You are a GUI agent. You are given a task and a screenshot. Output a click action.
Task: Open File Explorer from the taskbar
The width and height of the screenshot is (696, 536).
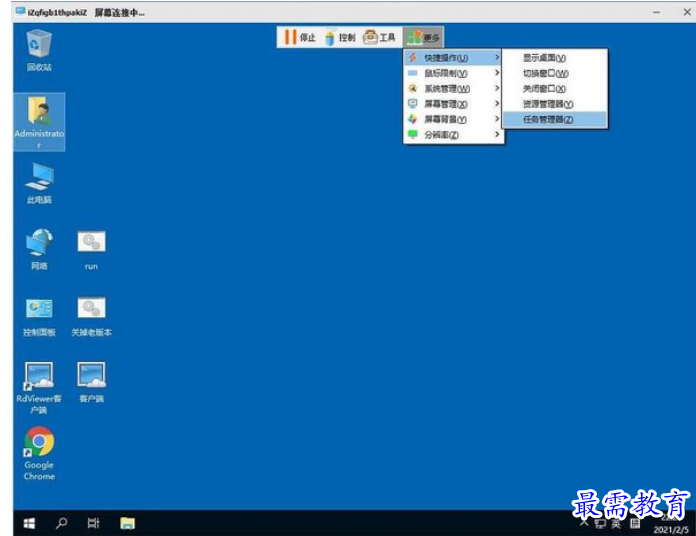127,524
